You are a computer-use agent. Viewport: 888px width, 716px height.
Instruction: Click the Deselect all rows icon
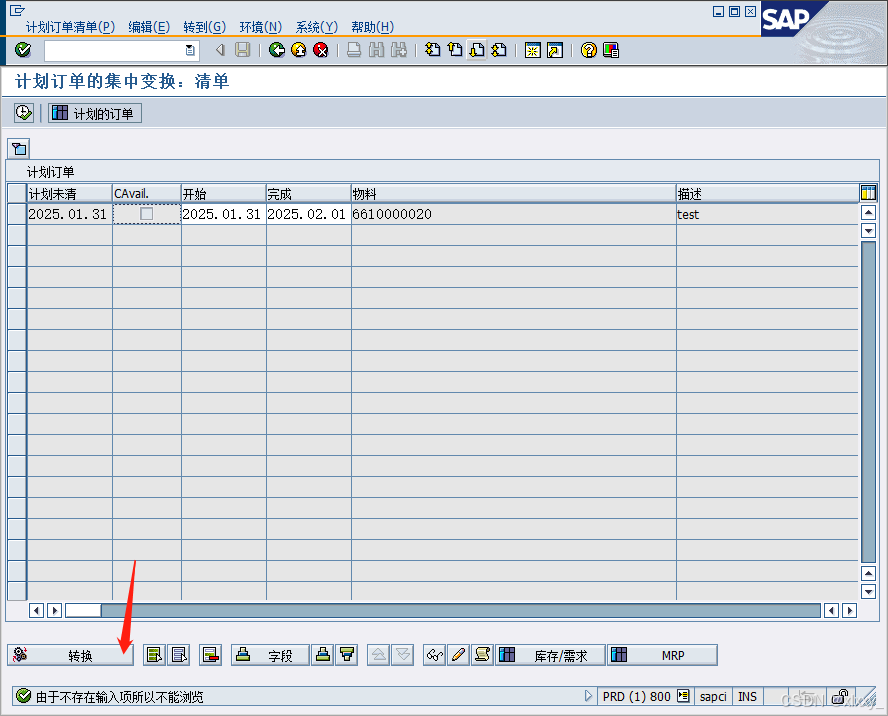(178, 655)
